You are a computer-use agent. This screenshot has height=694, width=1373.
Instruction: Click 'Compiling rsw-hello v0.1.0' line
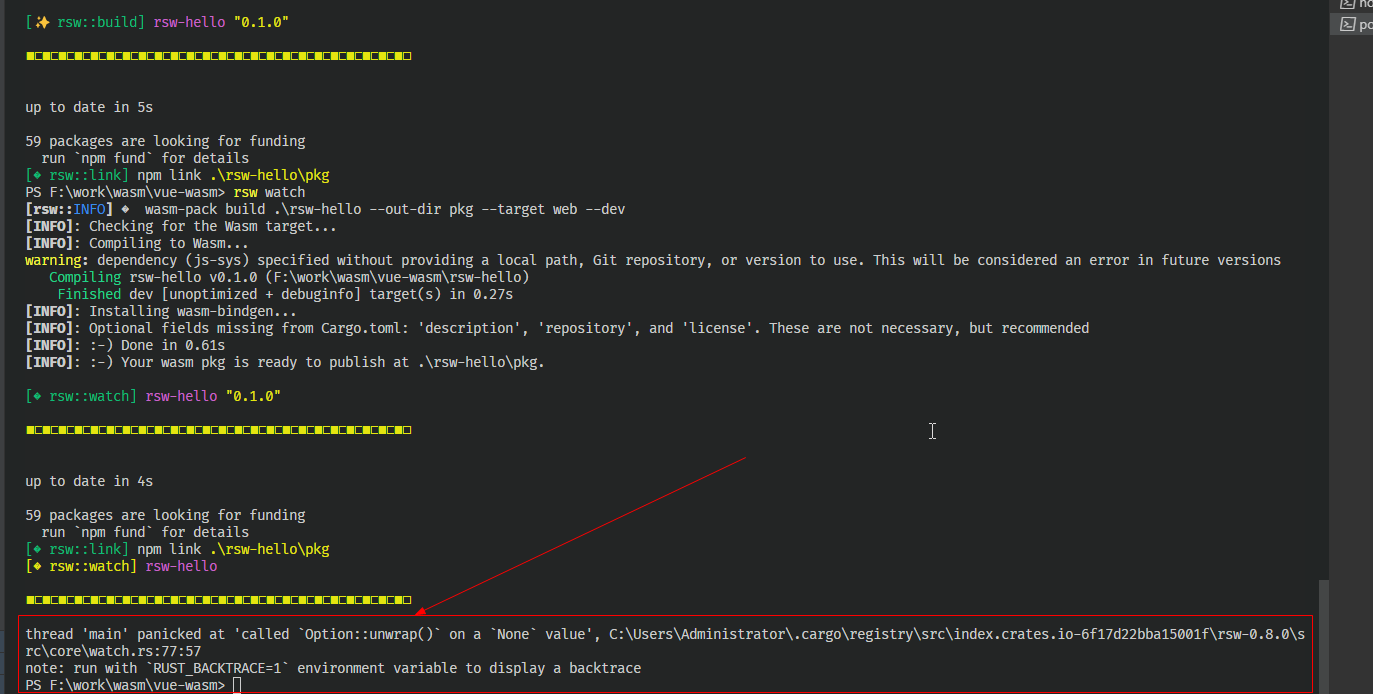[x=289, y=277]
